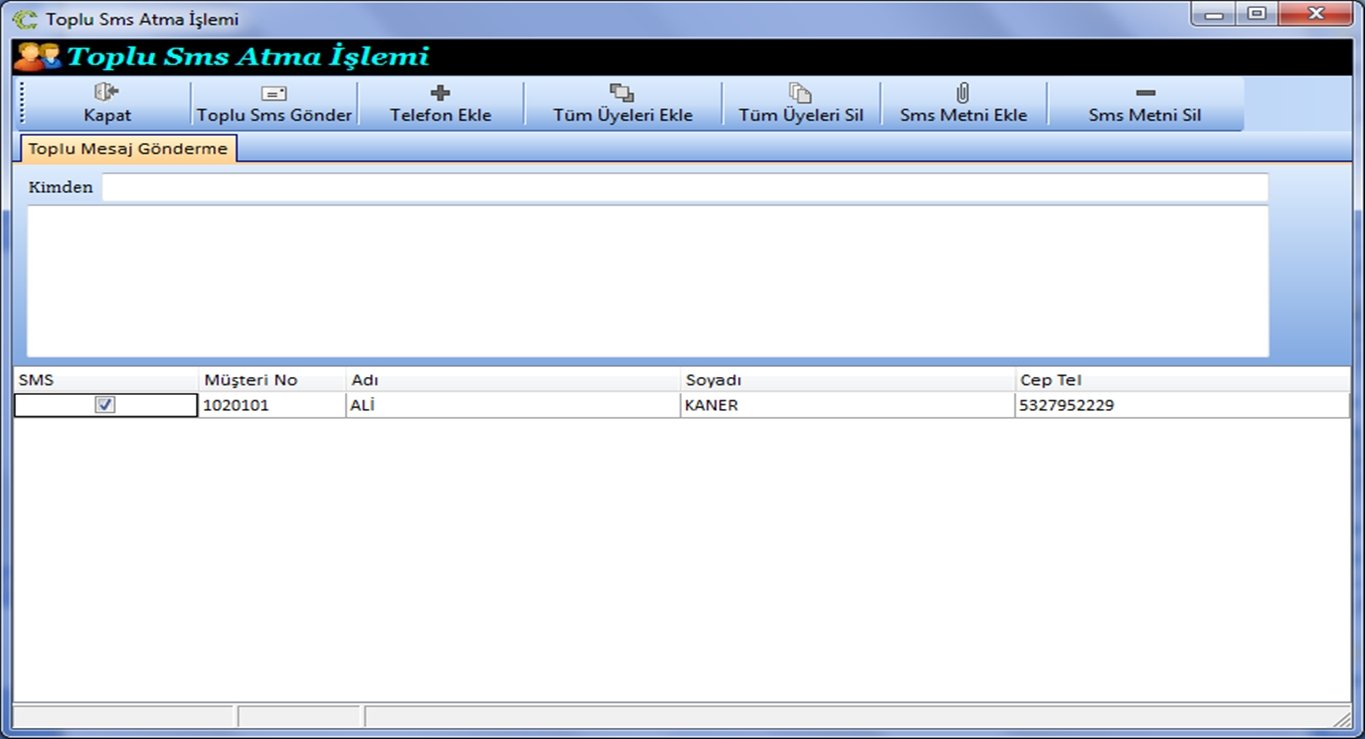Viewport: 1365px width, 739px height.
Task: Uncheck the SMS checkbox for ALİ KANER
Action: point(105,405)
